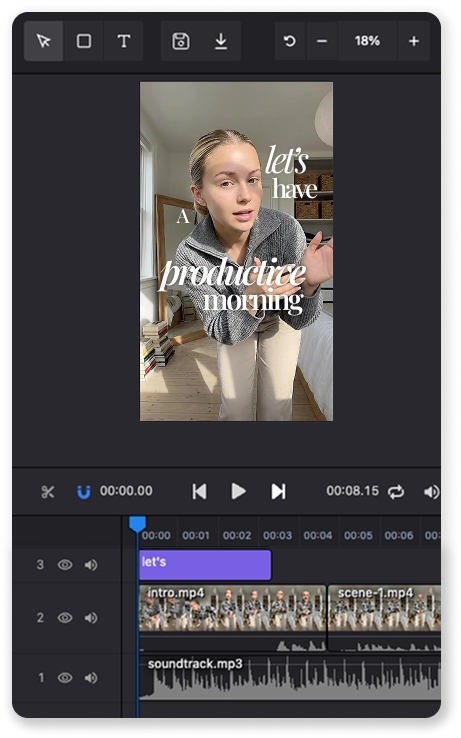Zoom out with the minus button
461x738 pixels.
point(322,41)
